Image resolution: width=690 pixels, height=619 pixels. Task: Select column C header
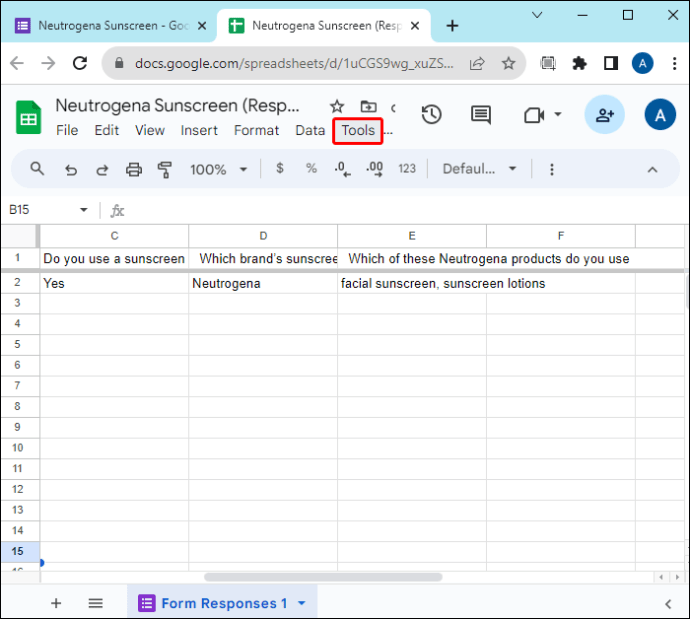[114, 236]
